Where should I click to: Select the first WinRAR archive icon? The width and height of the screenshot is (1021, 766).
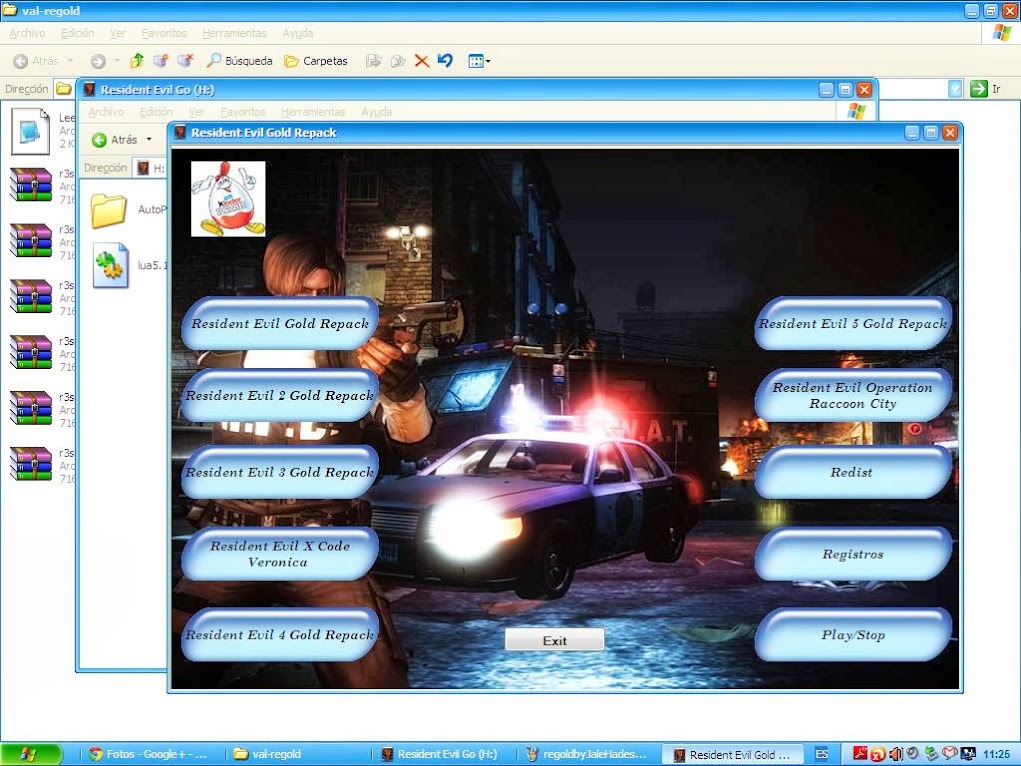pyautogui.click(x=31, y=185)
